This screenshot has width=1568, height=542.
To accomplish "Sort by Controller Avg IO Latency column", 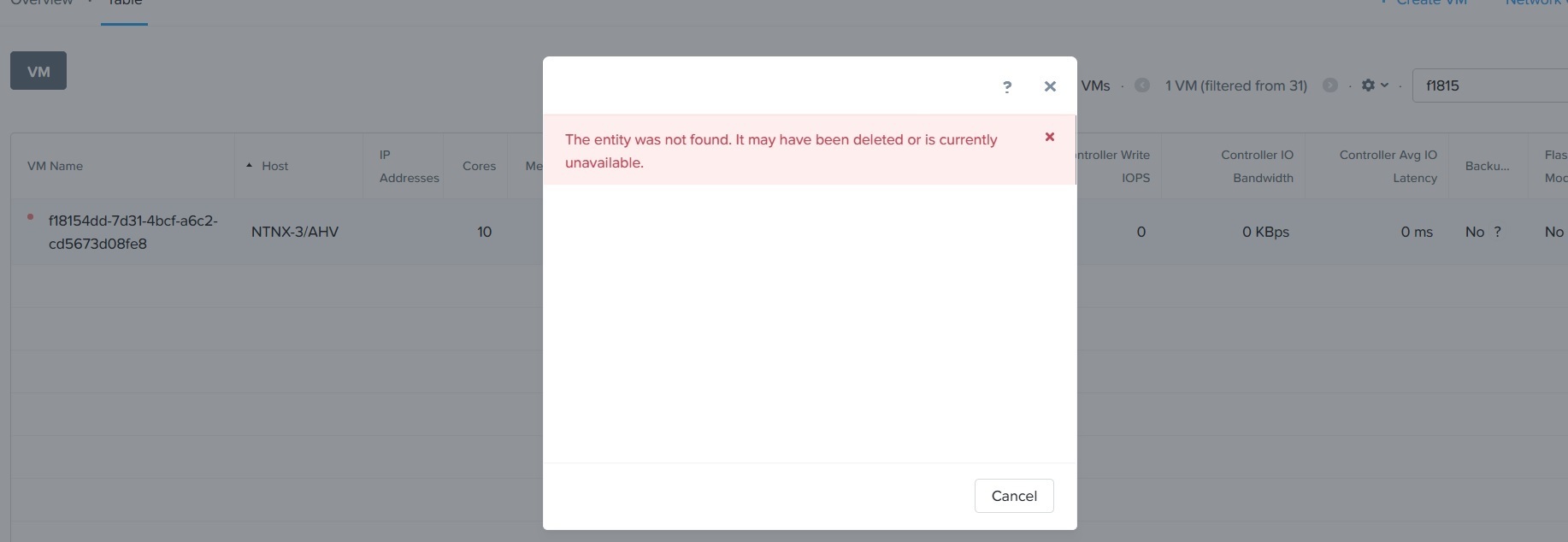I will point(1388,166).
